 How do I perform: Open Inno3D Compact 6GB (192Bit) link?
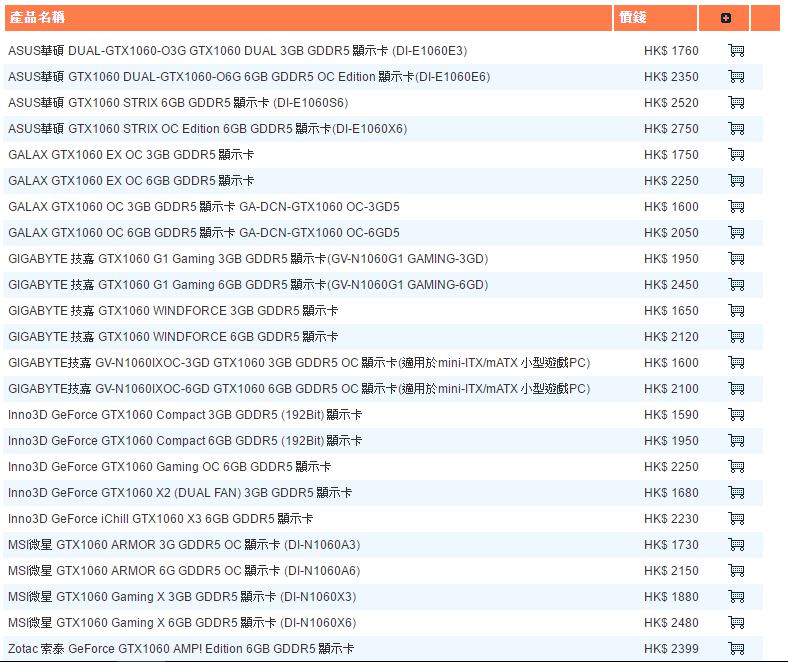(x=185, y=441)
